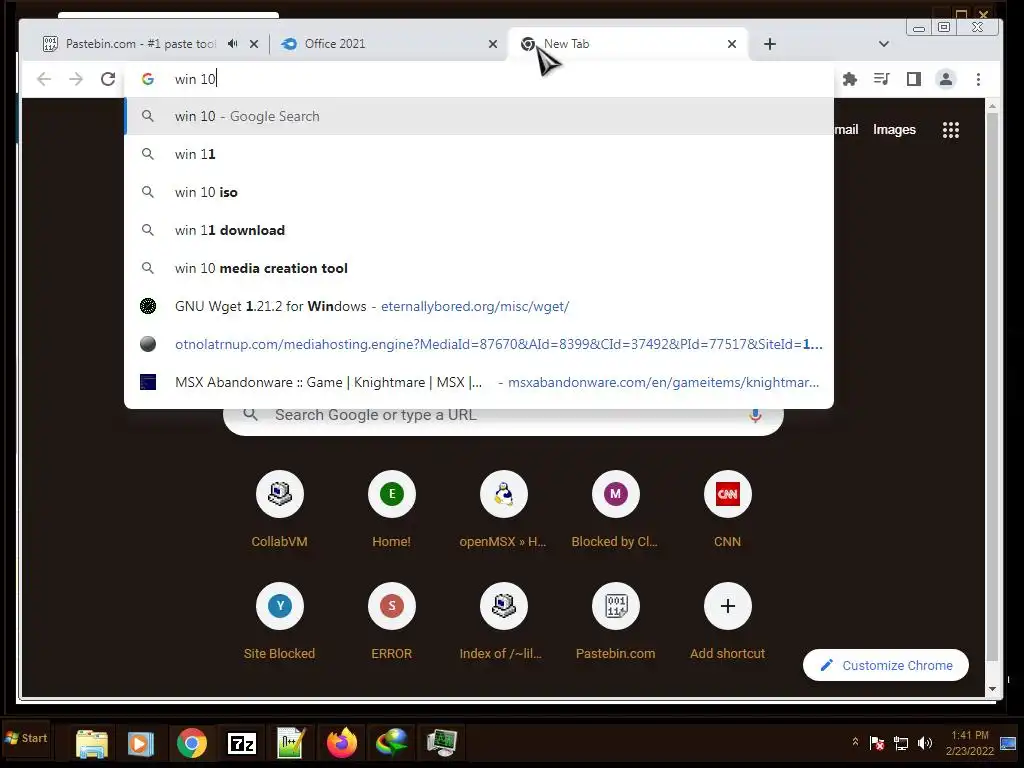
Task: Open the media control icon
Action: click(x=882, y=79)
